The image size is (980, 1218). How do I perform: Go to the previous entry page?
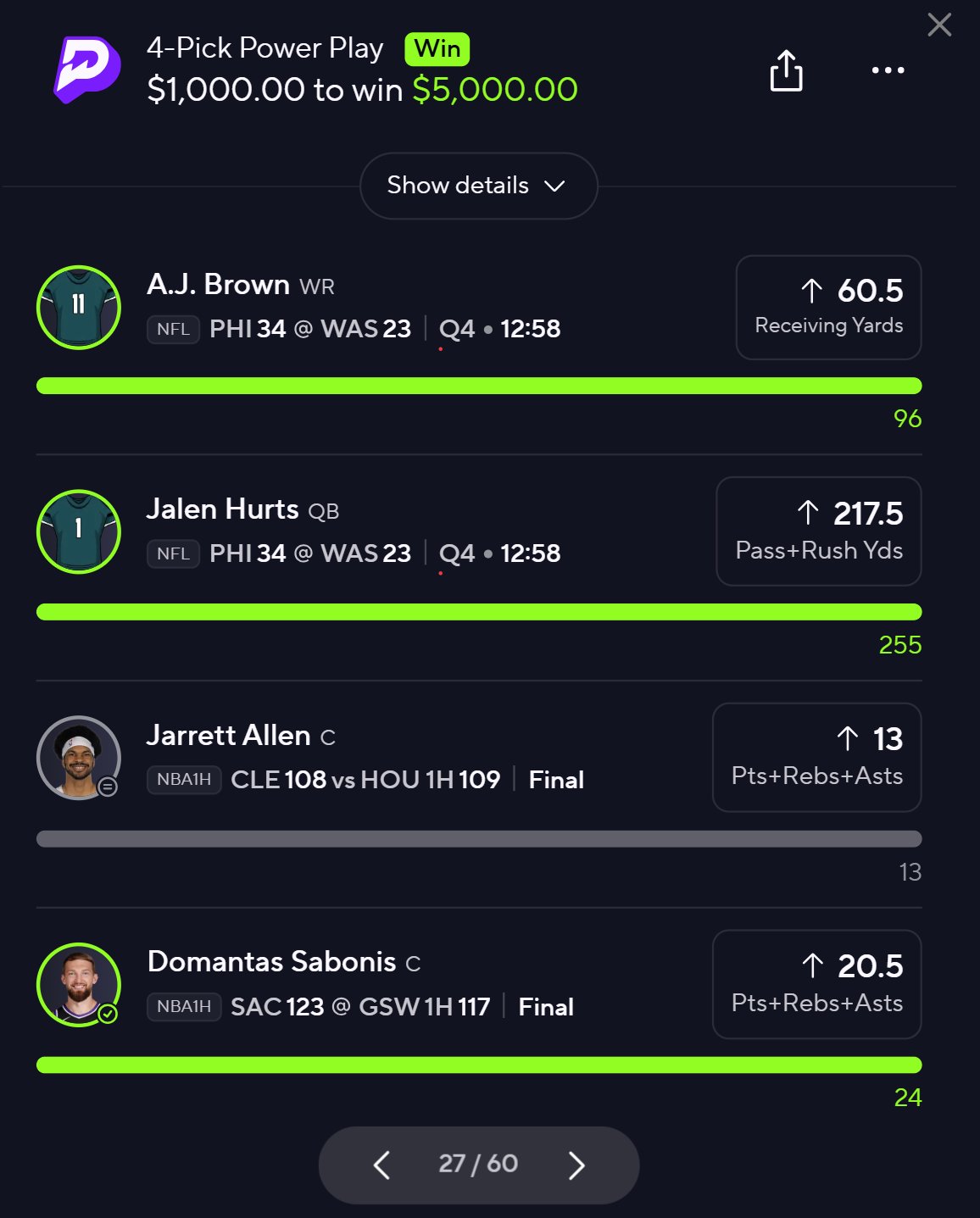(x=381, y=1165)
